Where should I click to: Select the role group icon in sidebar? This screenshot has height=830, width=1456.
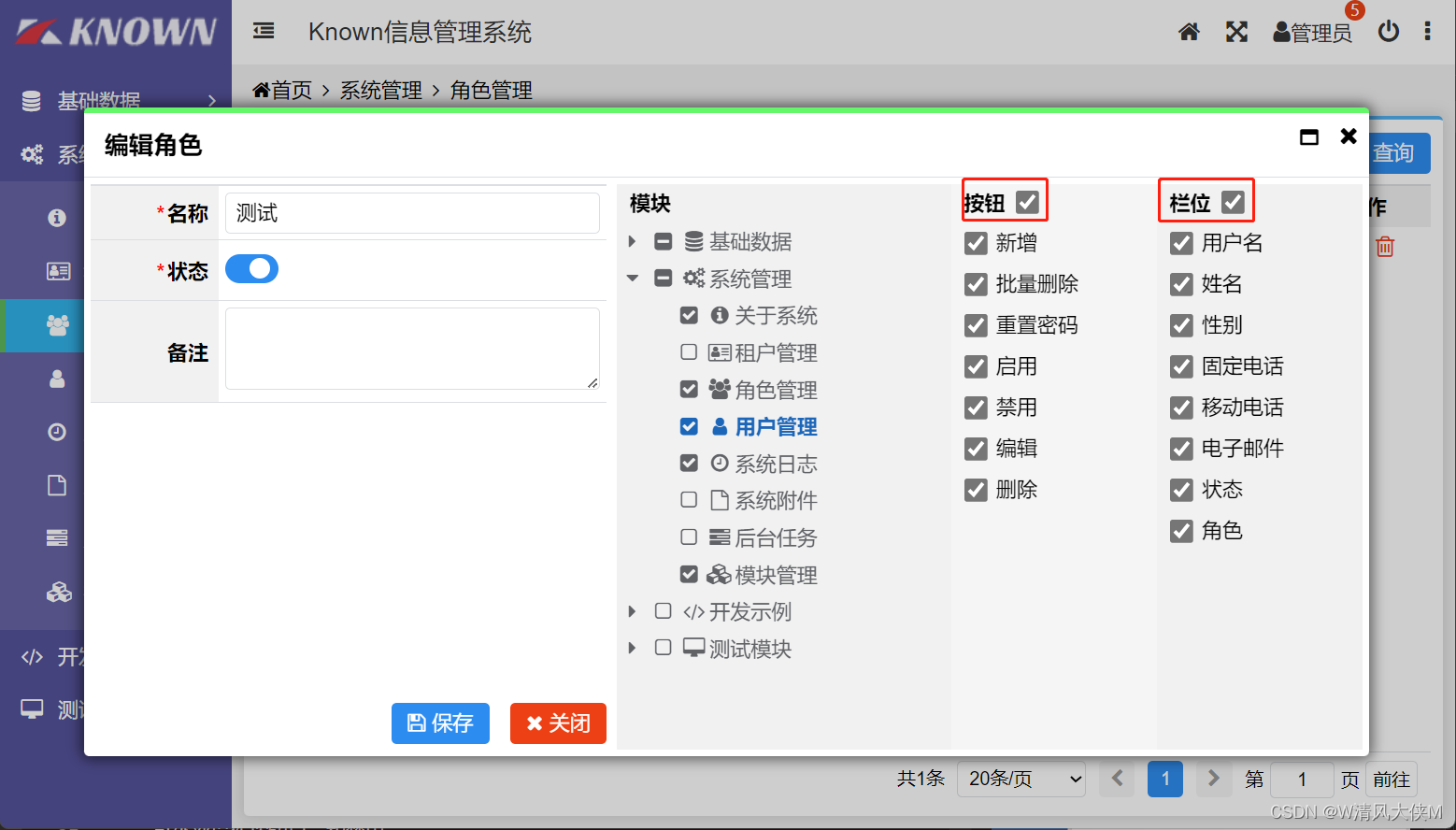point(58,325)
